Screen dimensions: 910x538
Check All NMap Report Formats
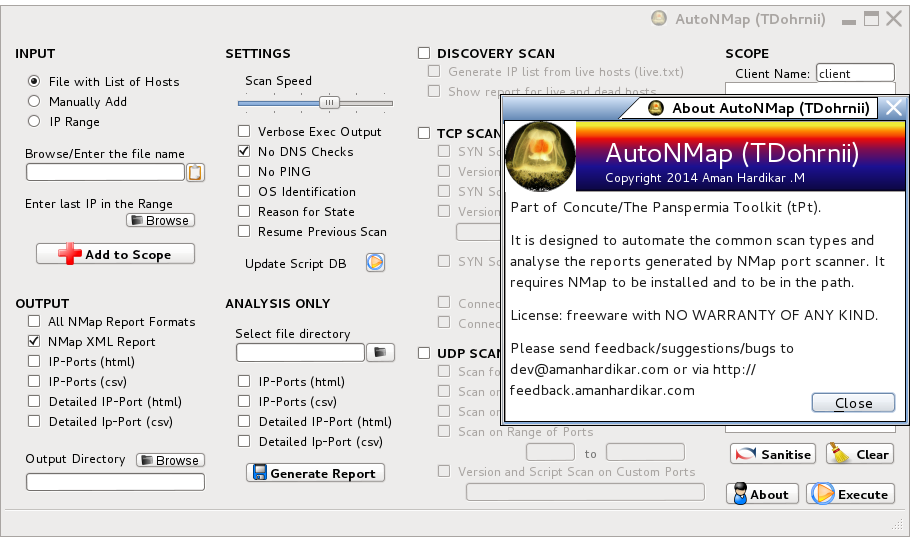click(x=34, y=321)
